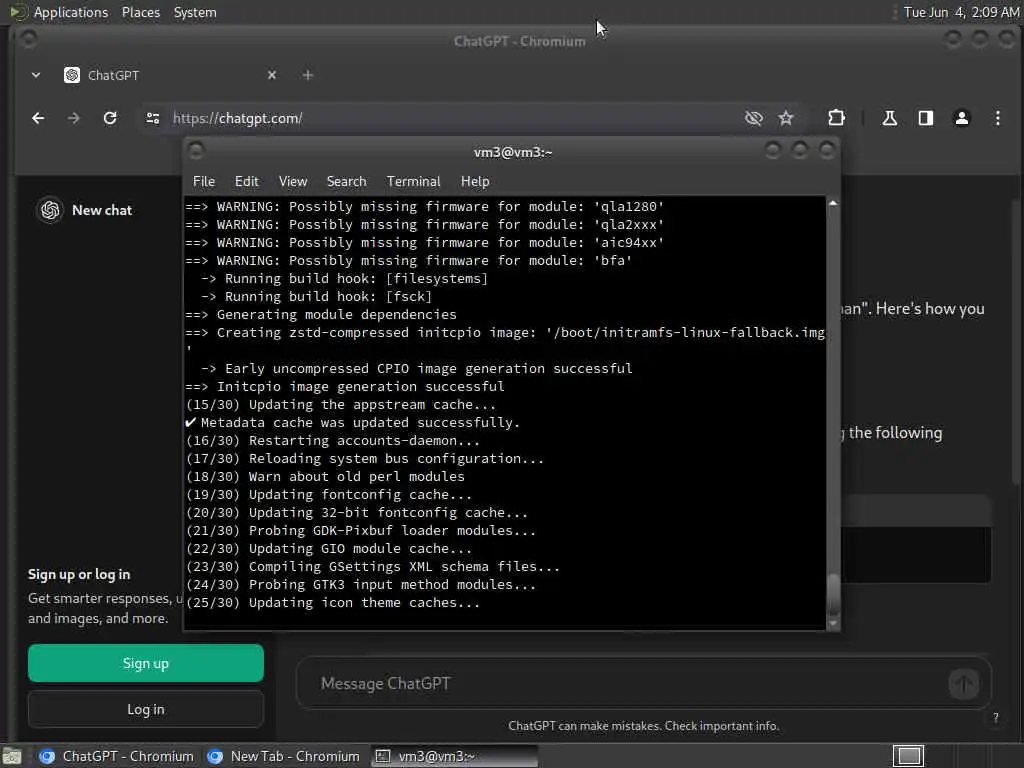1024x768 pixels.
Task: Maximize the ChatGPT - Chromium window
Action: (980, 39)
